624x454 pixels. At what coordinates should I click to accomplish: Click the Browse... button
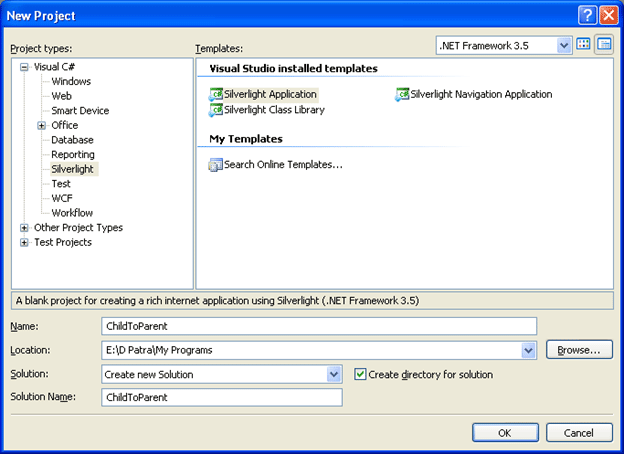pyautogui.click(x=579, y=350)
